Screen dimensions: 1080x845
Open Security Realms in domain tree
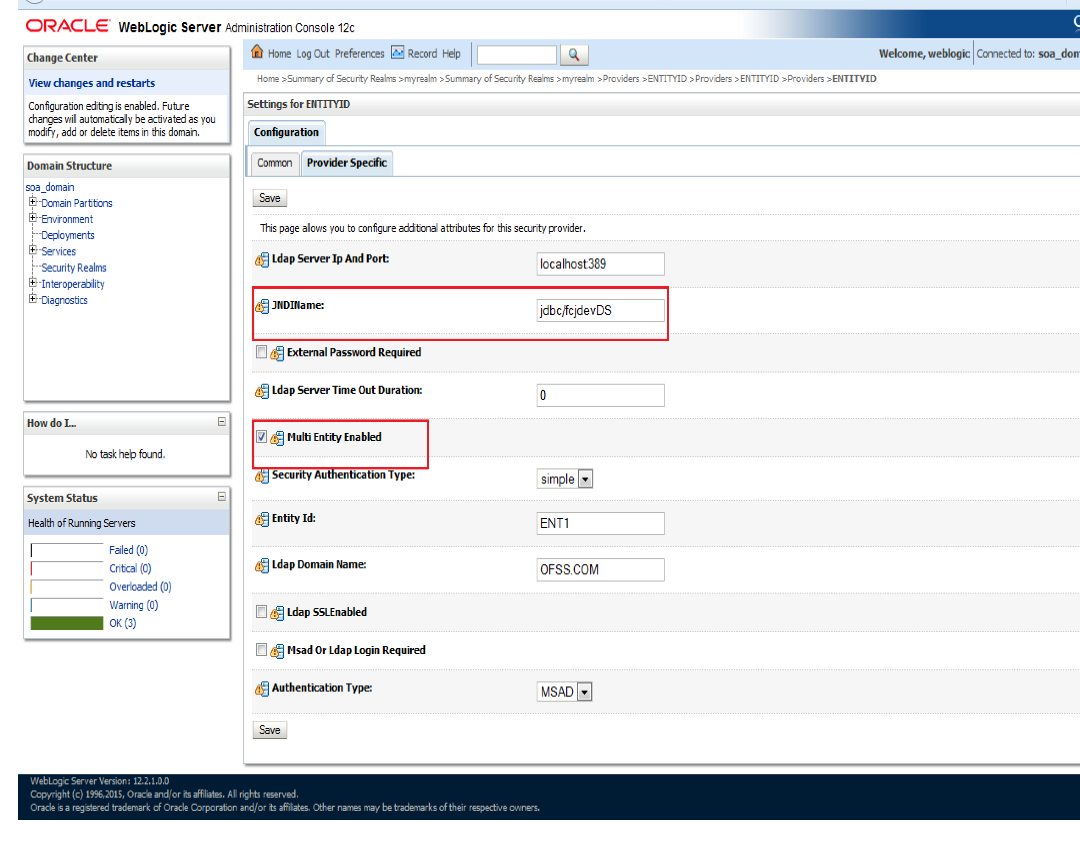click(x=74, y=268)
